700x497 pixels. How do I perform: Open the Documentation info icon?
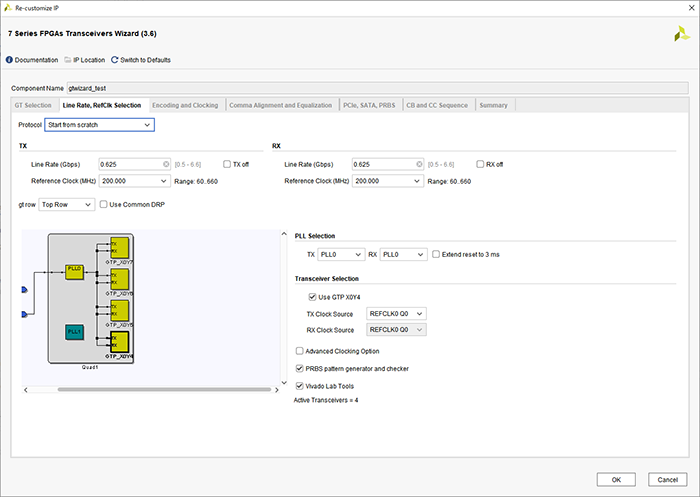tap(9, 60)
